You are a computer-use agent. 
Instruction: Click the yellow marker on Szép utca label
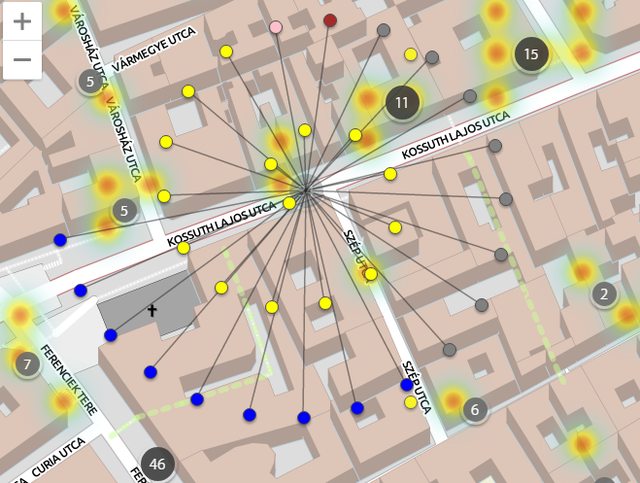371,274
